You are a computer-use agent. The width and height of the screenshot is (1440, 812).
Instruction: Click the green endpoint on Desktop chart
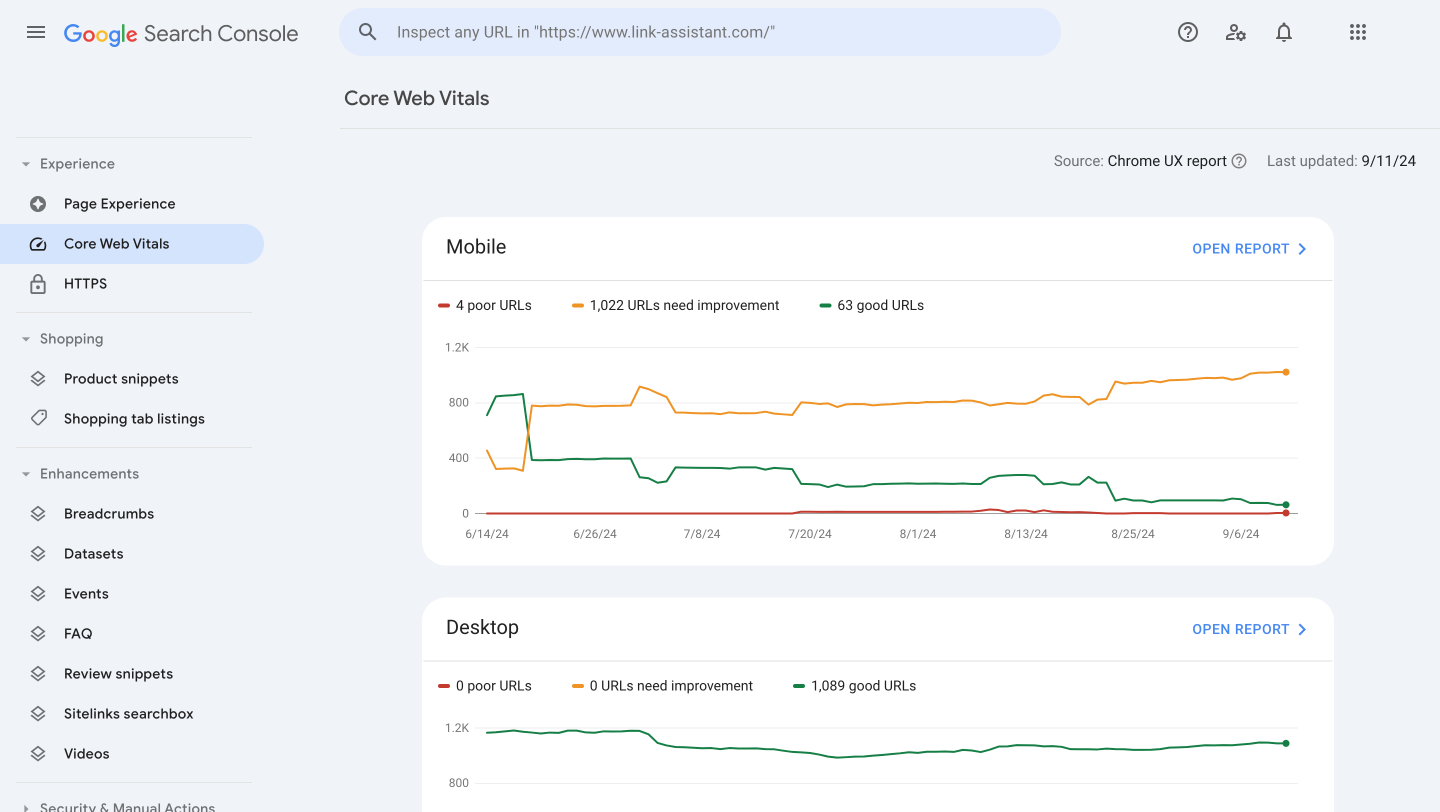click(x=1286, y=743)
